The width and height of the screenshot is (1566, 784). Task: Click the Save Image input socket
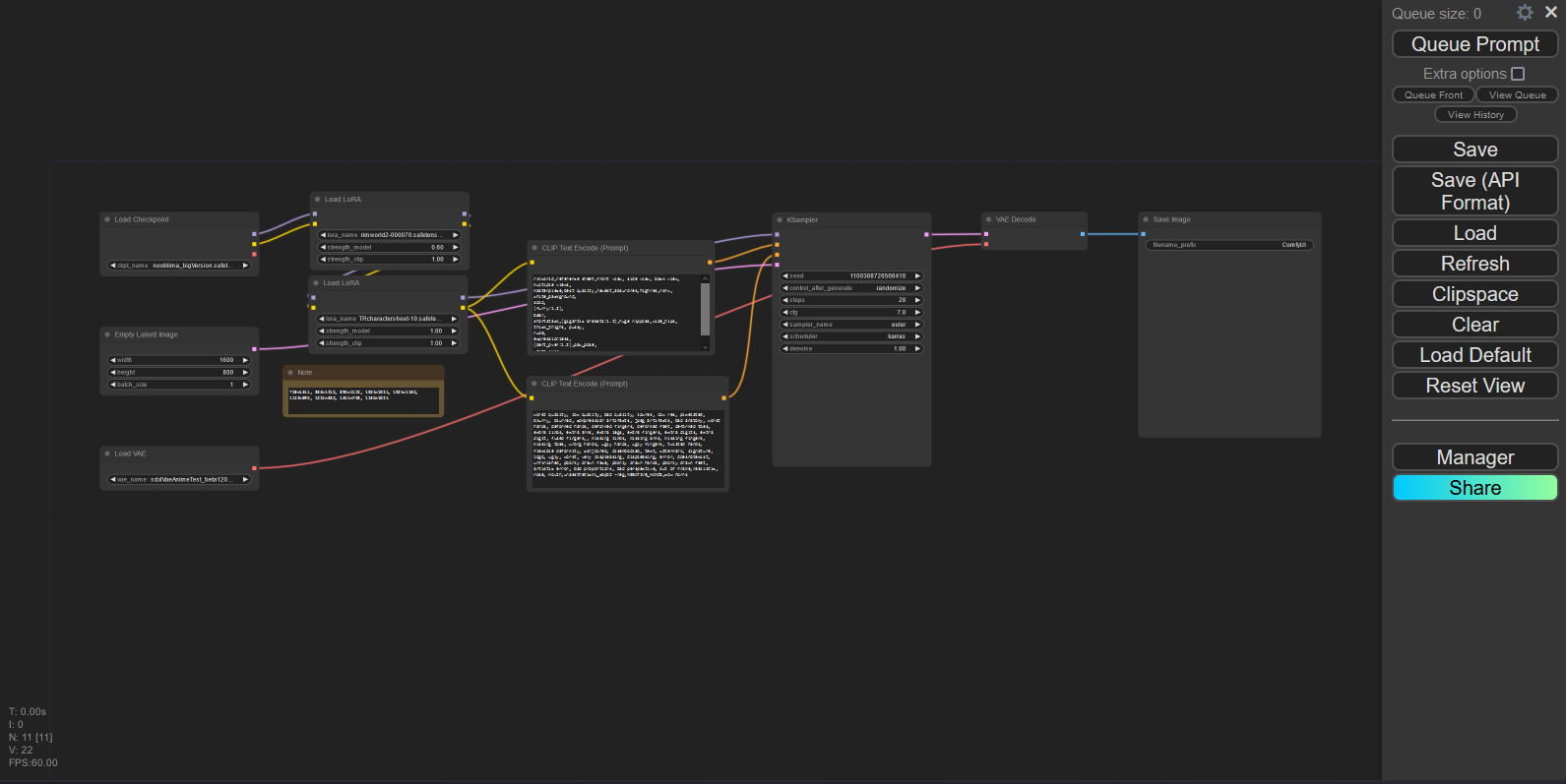coord(1143,234)
